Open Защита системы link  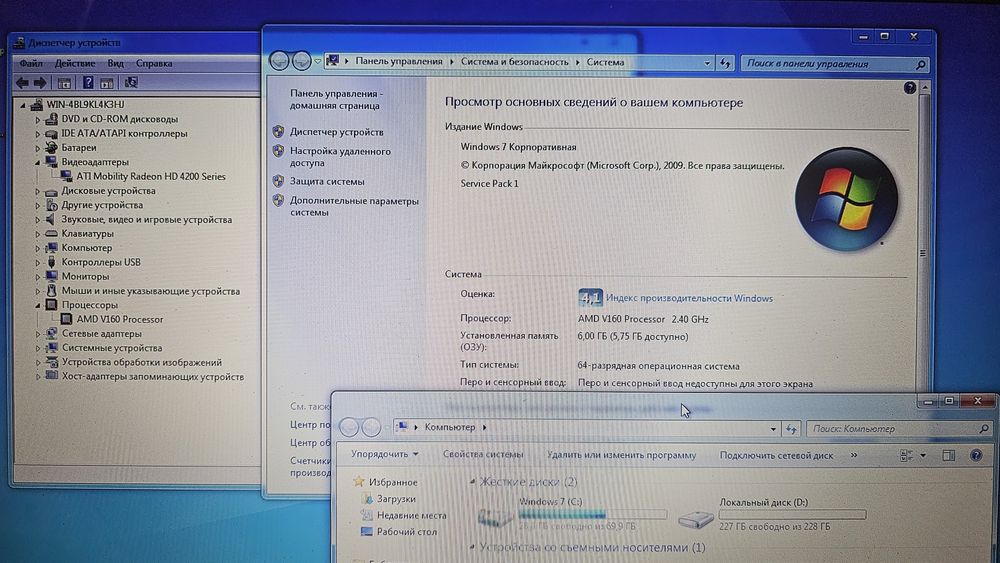(327, 181)
